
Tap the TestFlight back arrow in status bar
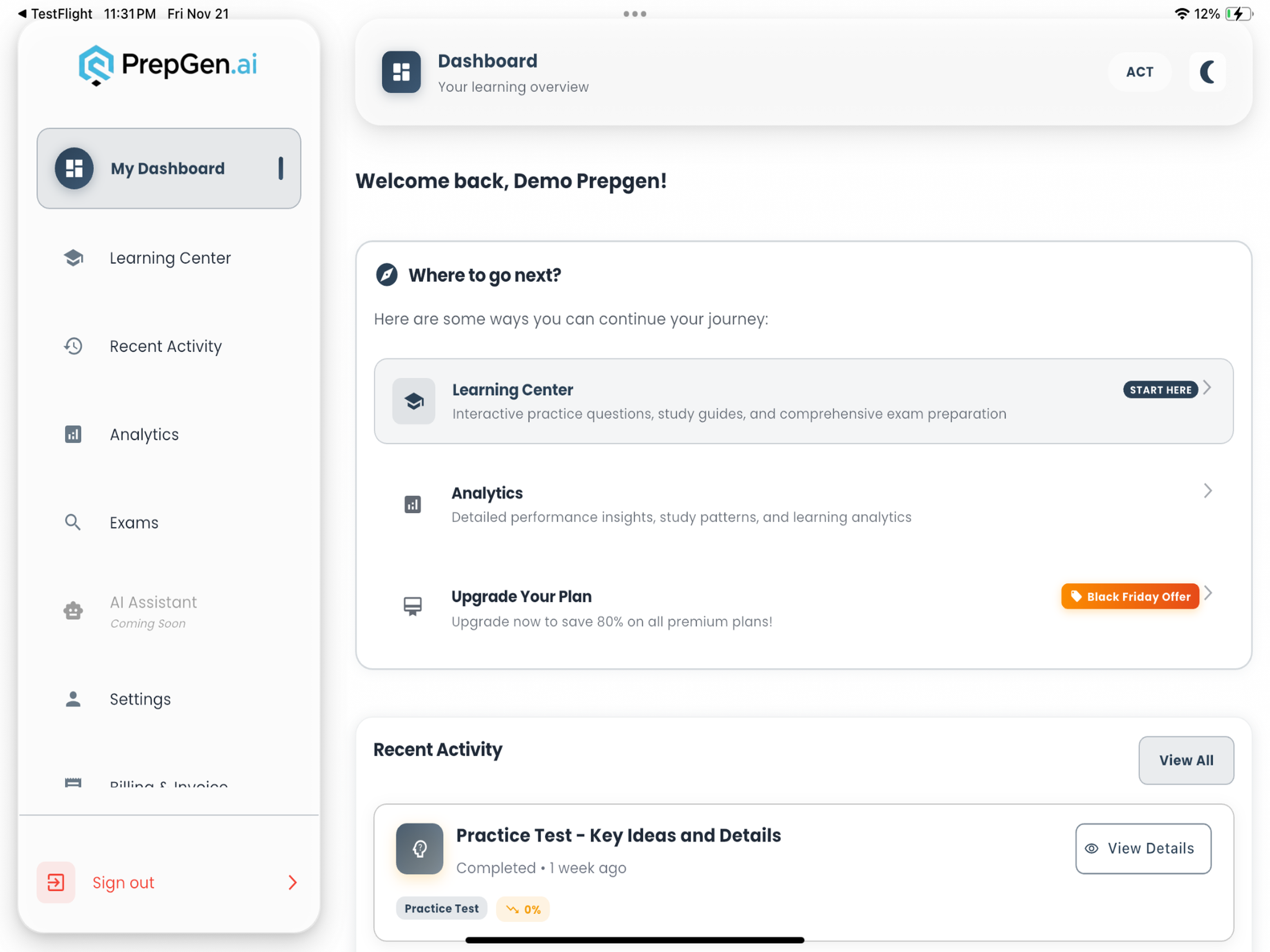point(22,13)
